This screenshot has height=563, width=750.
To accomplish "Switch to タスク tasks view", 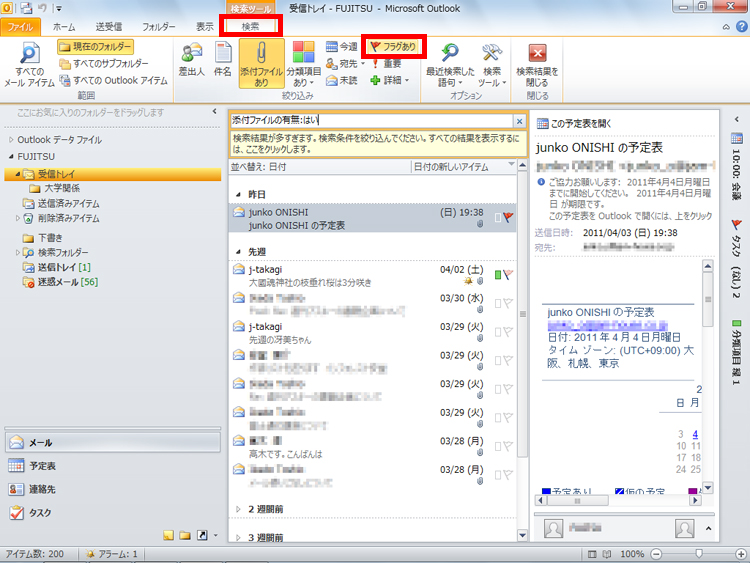I will click(113, 512).
